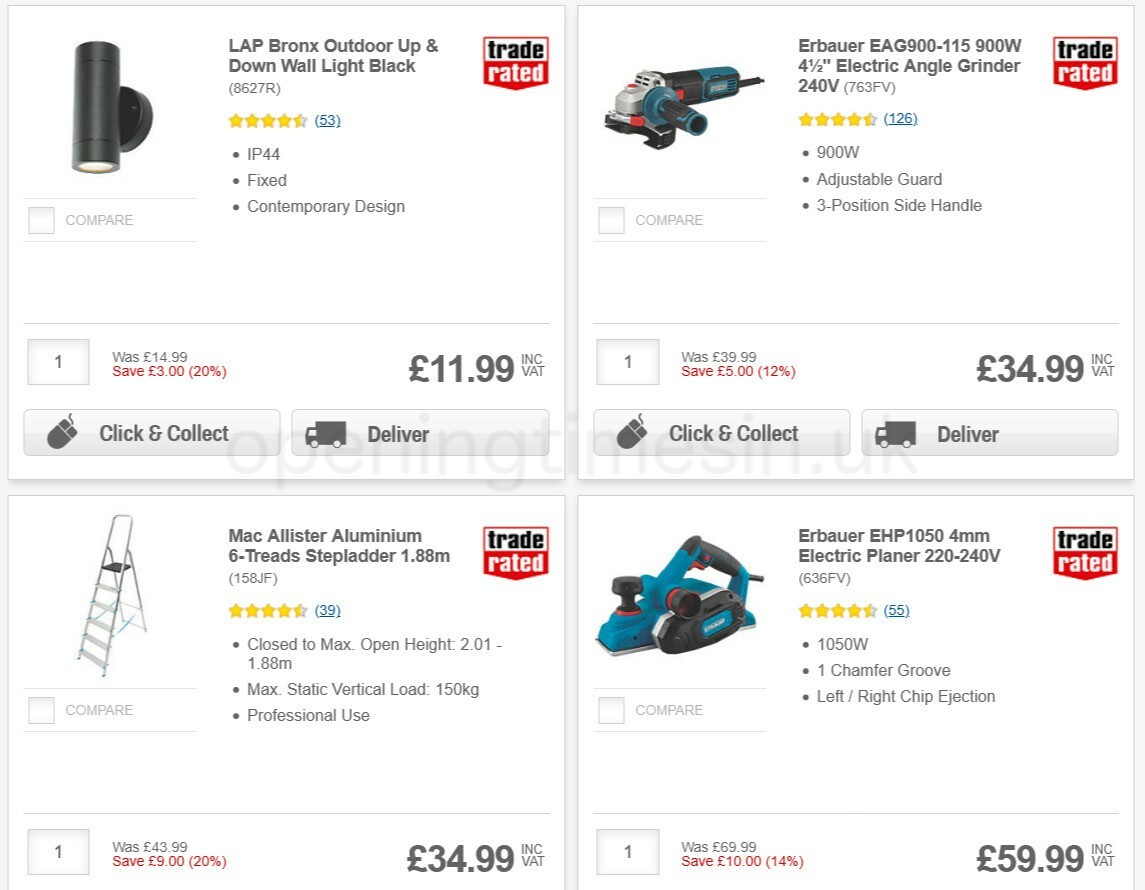The image size is (1145, 890).
Task: Select the star rating for the LAP Bronx light
Action: click(268, 120)
